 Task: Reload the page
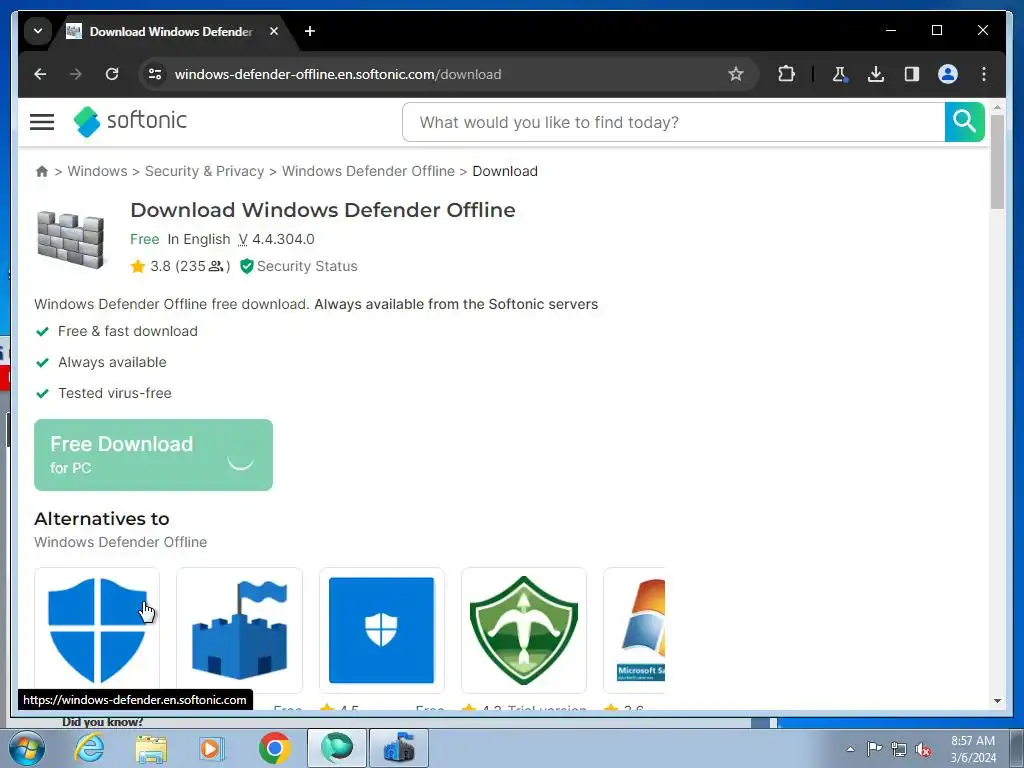pyautogui.click(x=112, y=74)
